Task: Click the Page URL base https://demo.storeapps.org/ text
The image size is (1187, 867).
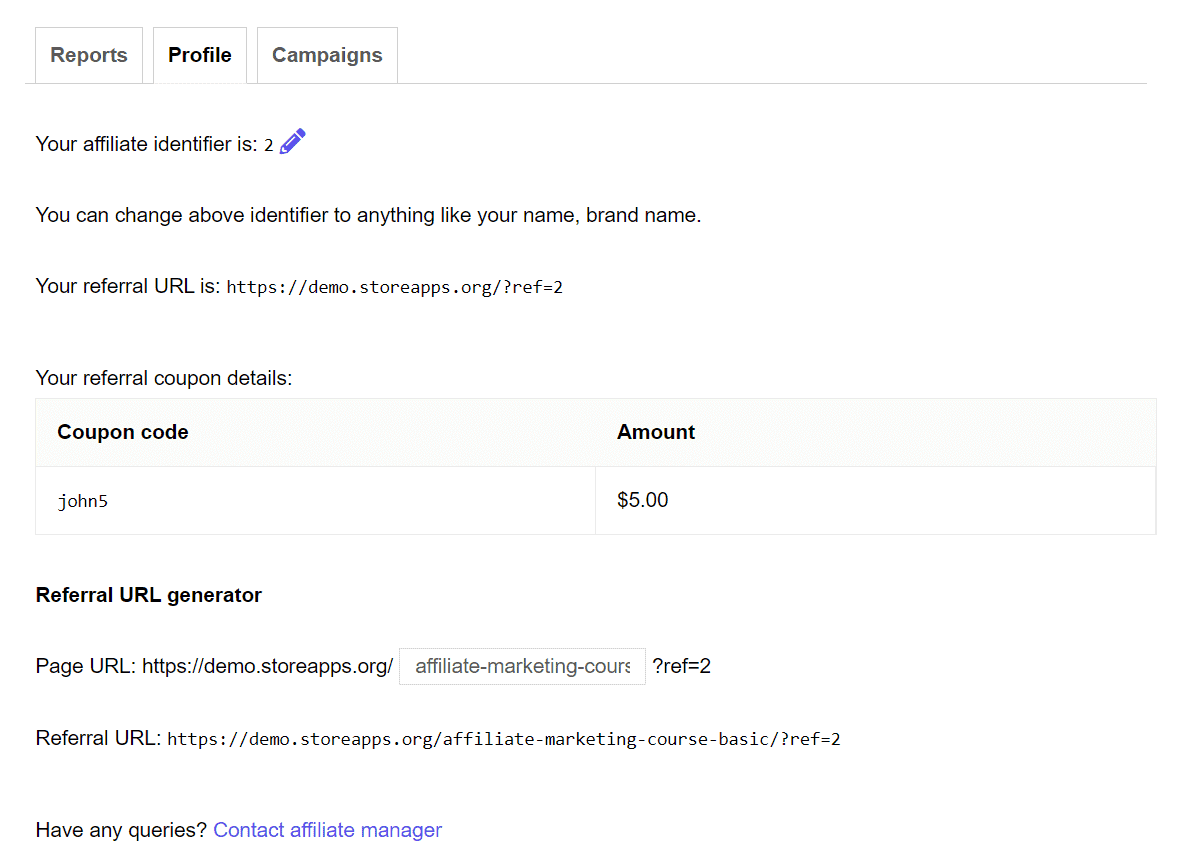Action: pyautogui.click(x=268, y=666)
